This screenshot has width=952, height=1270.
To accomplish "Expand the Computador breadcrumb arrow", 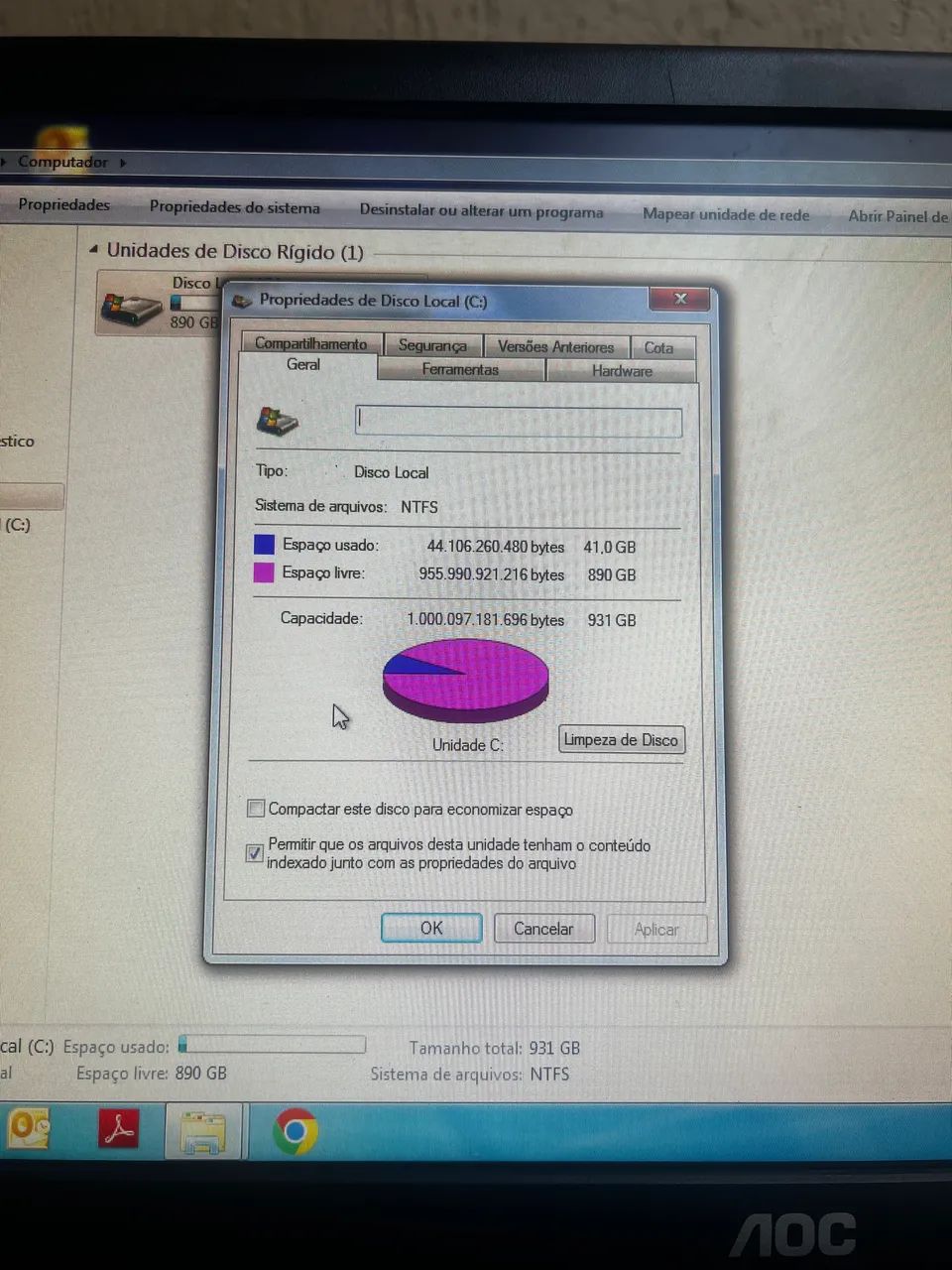I will 123,163.
